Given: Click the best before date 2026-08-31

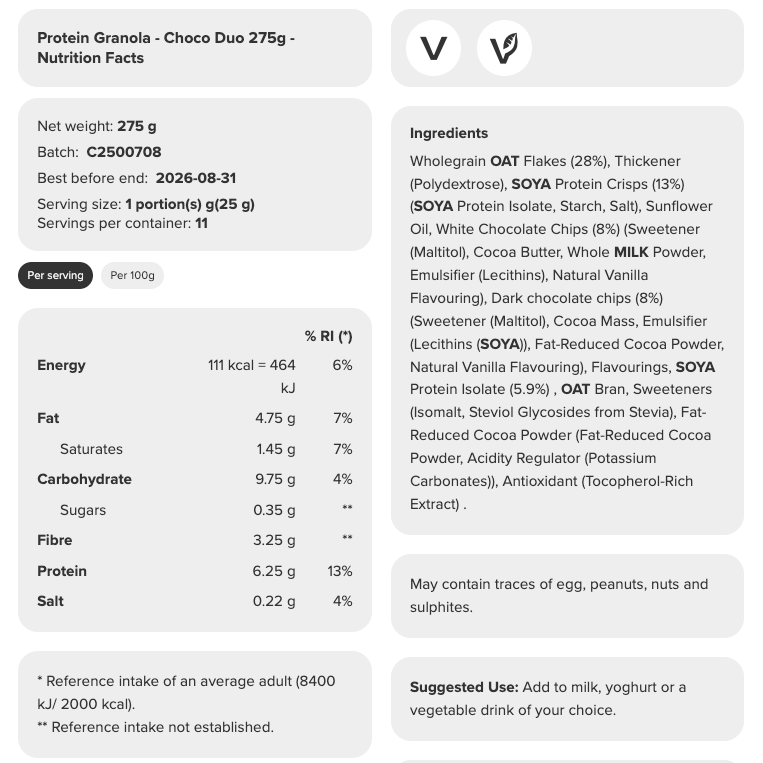Looking at the screenshot, I should point(196,178).
